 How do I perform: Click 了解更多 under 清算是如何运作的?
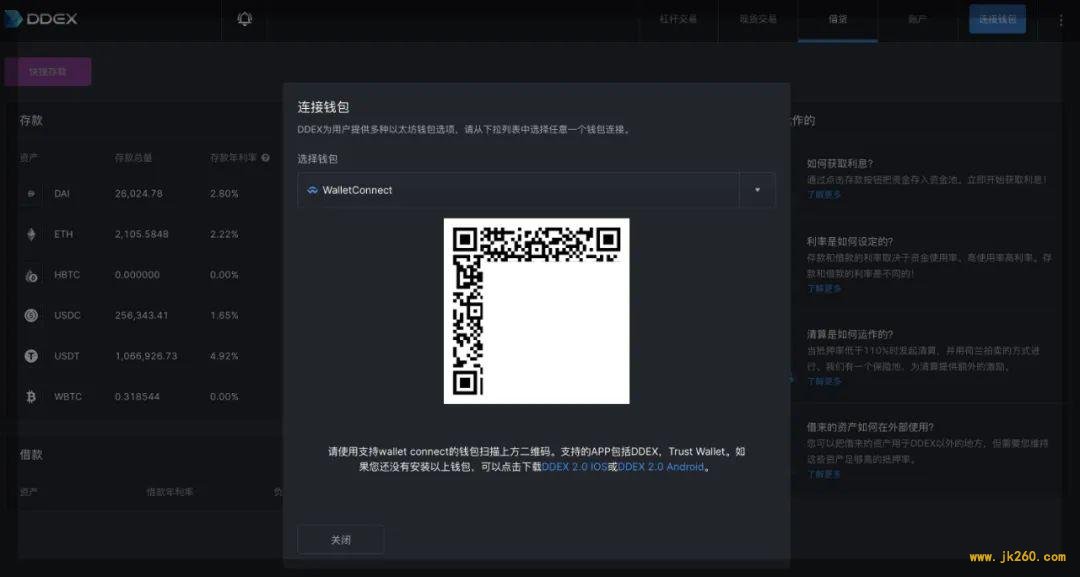coord(824,381)
